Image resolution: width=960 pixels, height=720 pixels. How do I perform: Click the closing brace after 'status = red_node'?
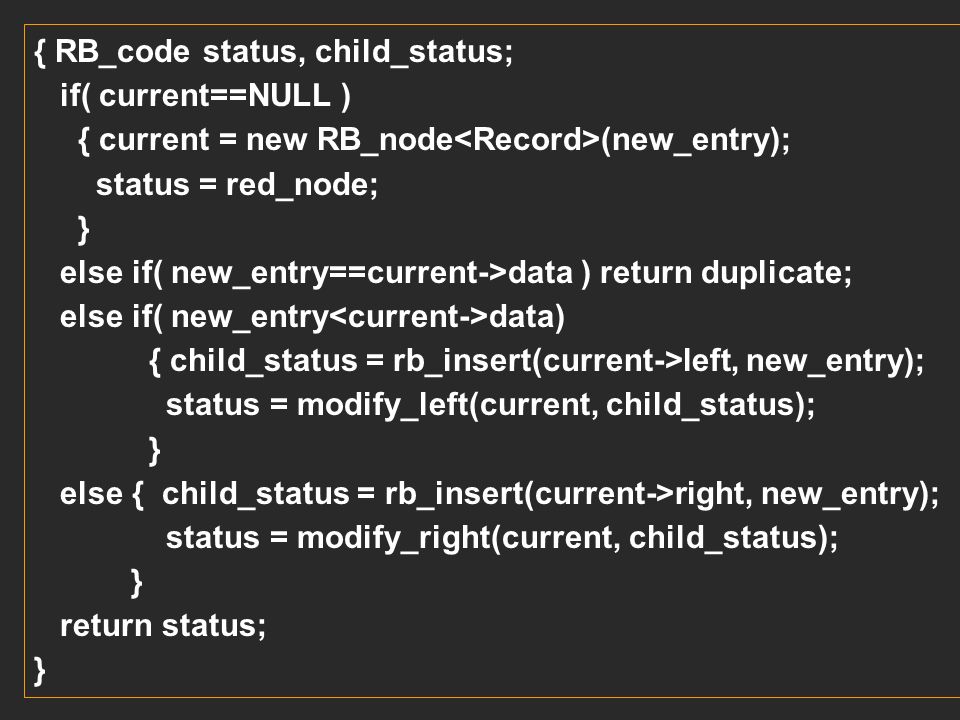point(84,230)
